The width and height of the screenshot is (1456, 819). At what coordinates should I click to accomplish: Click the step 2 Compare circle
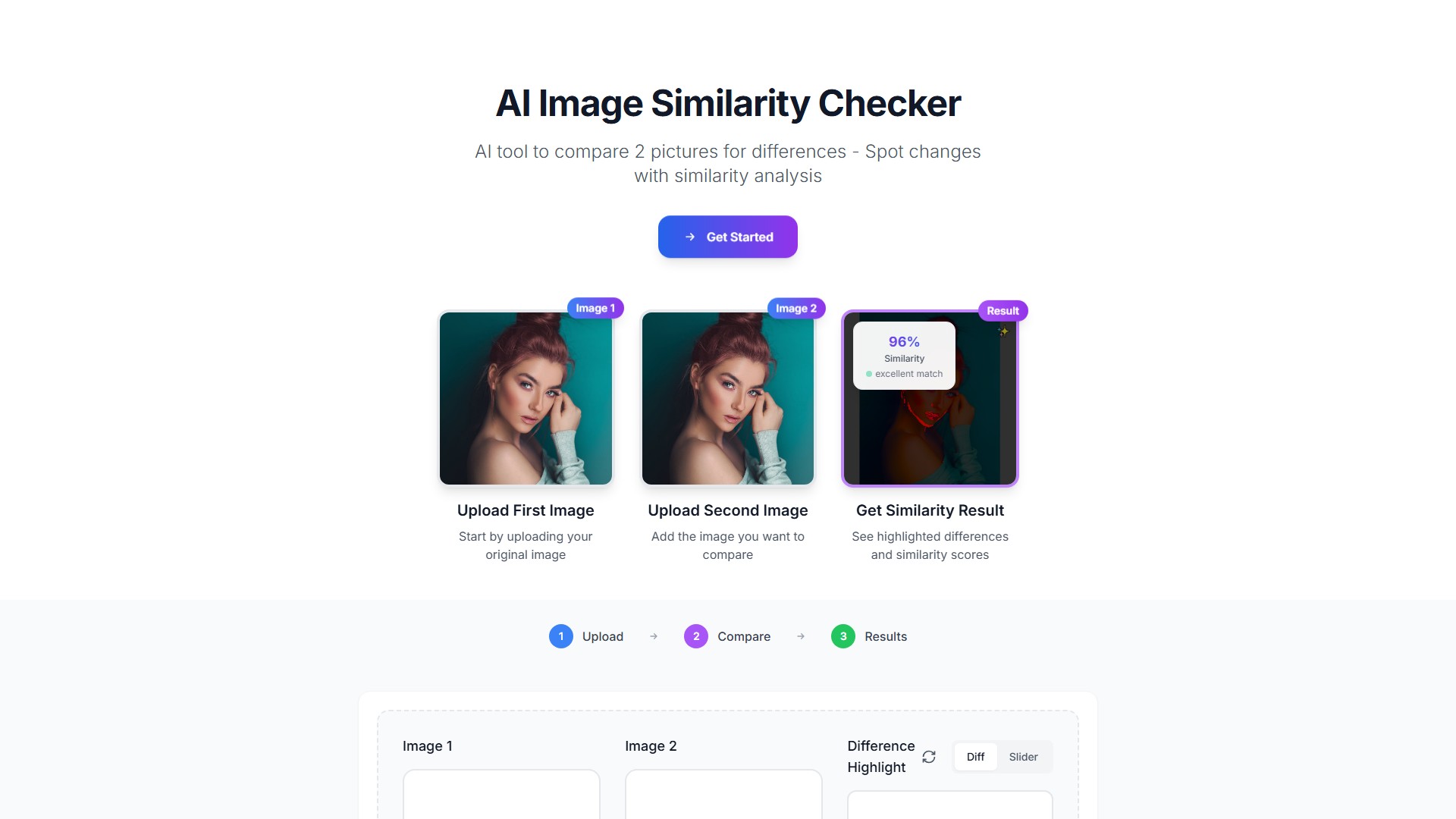tap(696, 636)
